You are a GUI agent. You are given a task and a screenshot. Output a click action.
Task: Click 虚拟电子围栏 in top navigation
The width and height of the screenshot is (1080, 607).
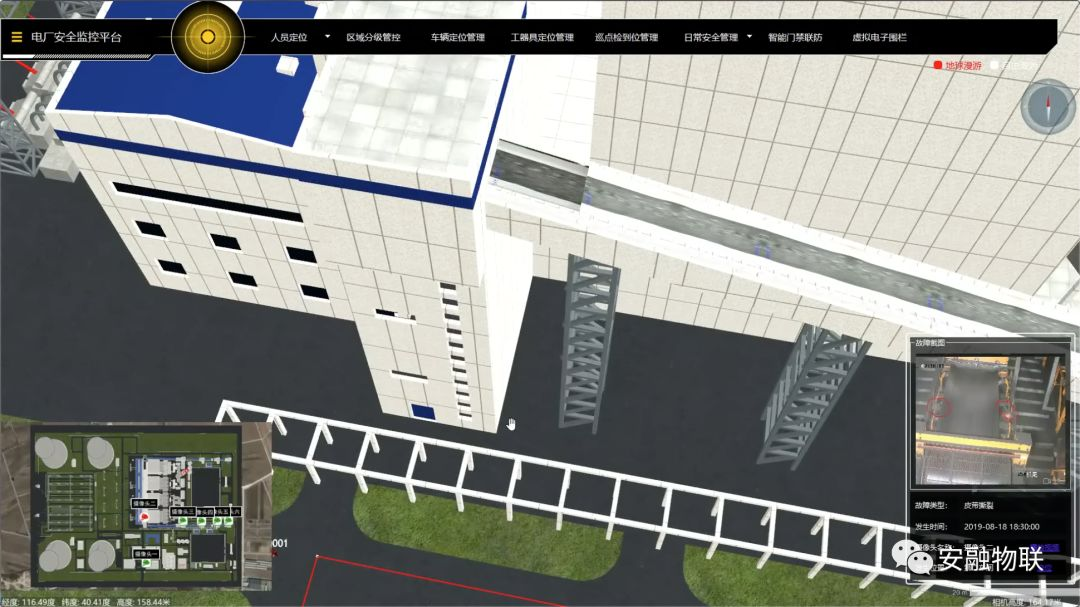[879, 38]
